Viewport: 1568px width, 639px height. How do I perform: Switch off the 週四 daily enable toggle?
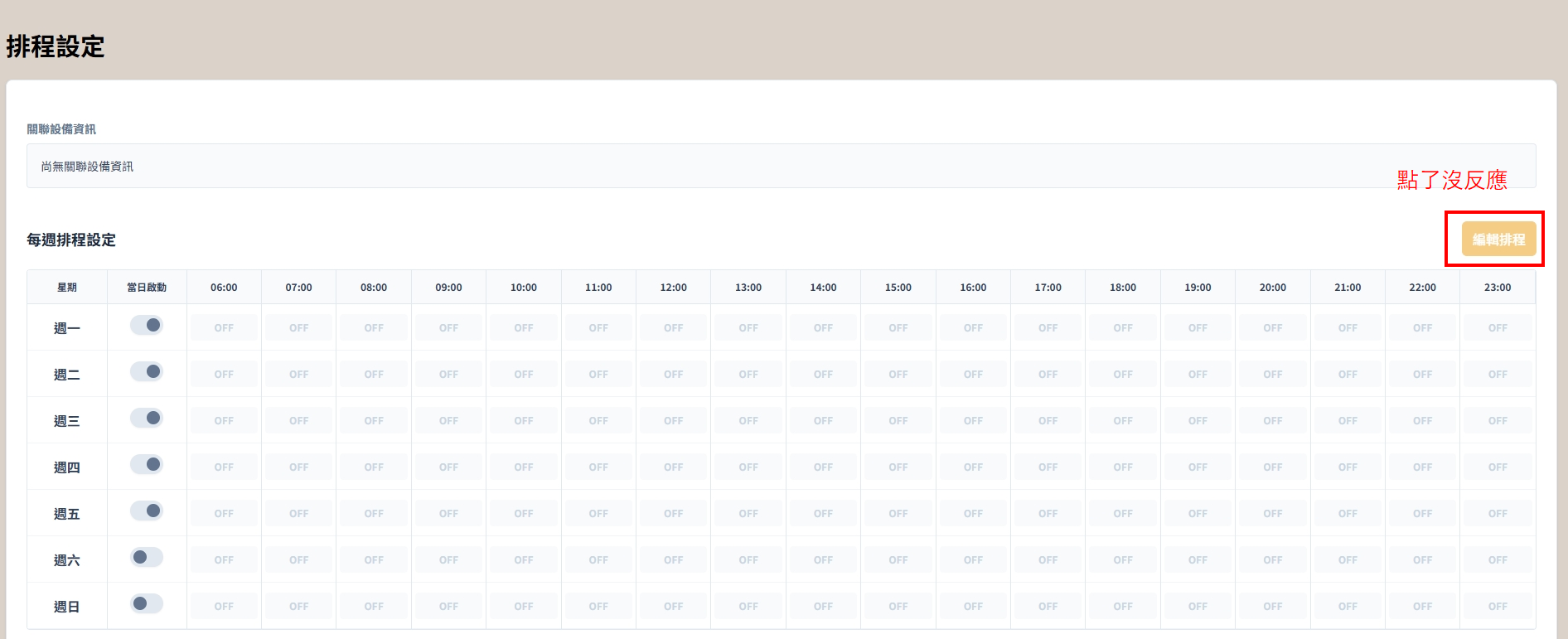147,465
